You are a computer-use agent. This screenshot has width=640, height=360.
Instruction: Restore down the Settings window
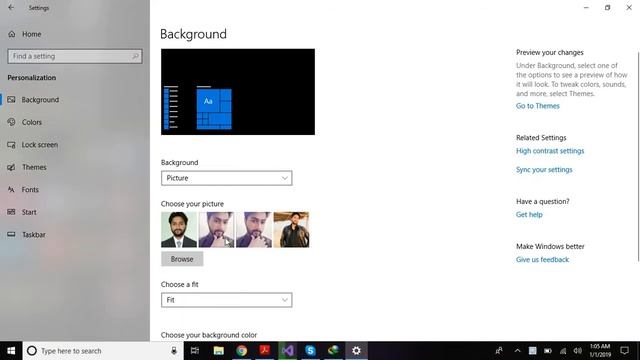[x=607, y=7]
